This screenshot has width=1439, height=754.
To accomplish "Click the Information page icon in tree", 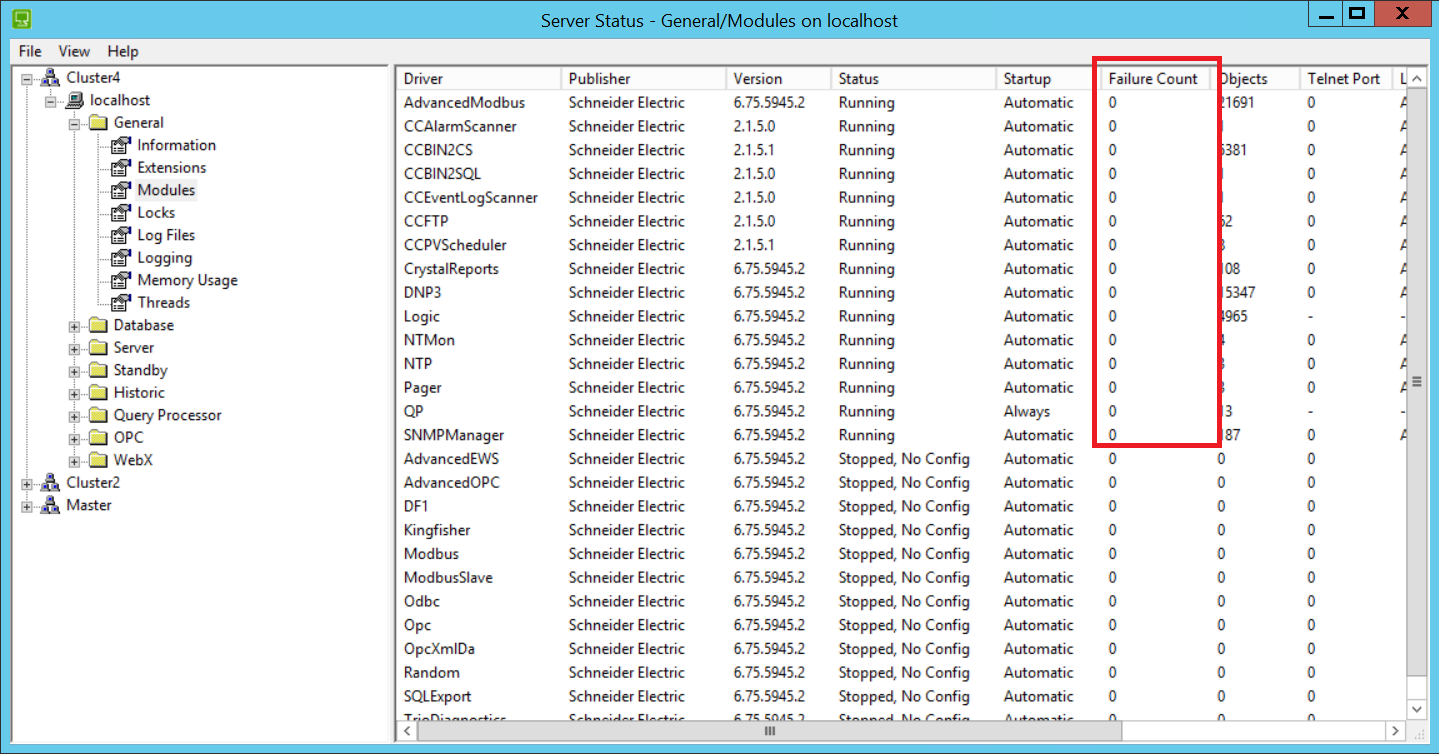I will pos(121,145).
